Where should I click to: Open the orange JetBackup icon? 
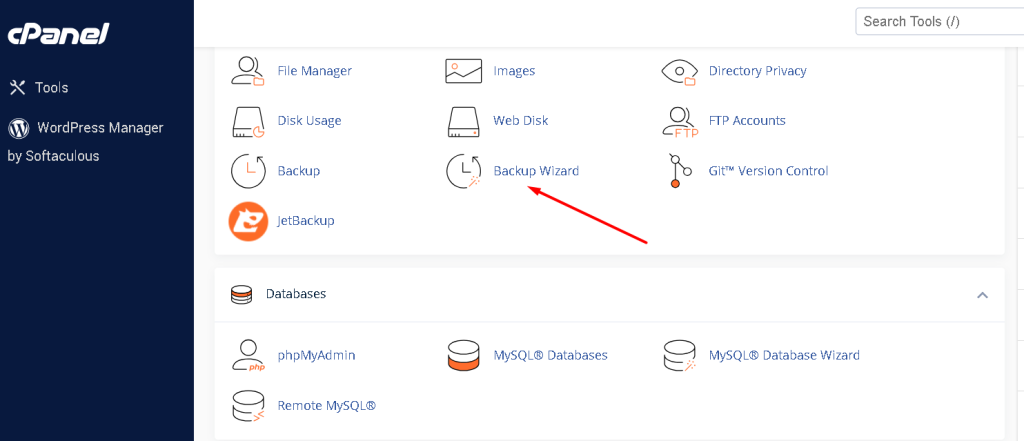pos(248,221)
